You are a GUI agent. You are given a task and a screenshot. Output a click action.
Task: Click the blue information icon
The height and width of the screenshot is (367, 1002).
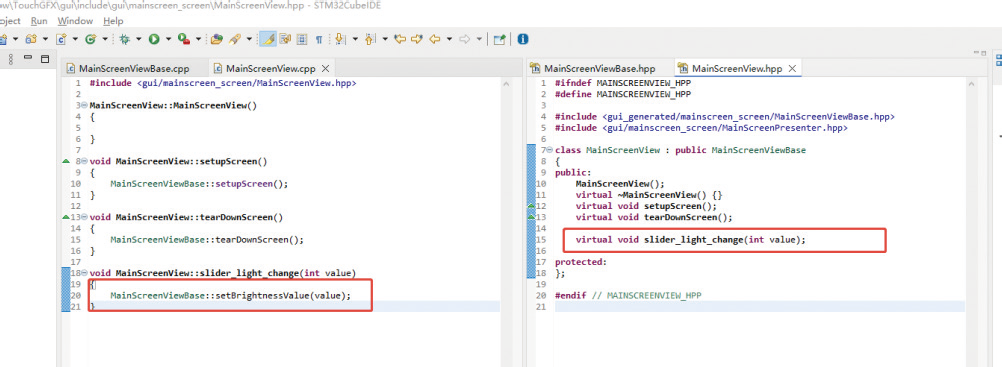(523, 39)
